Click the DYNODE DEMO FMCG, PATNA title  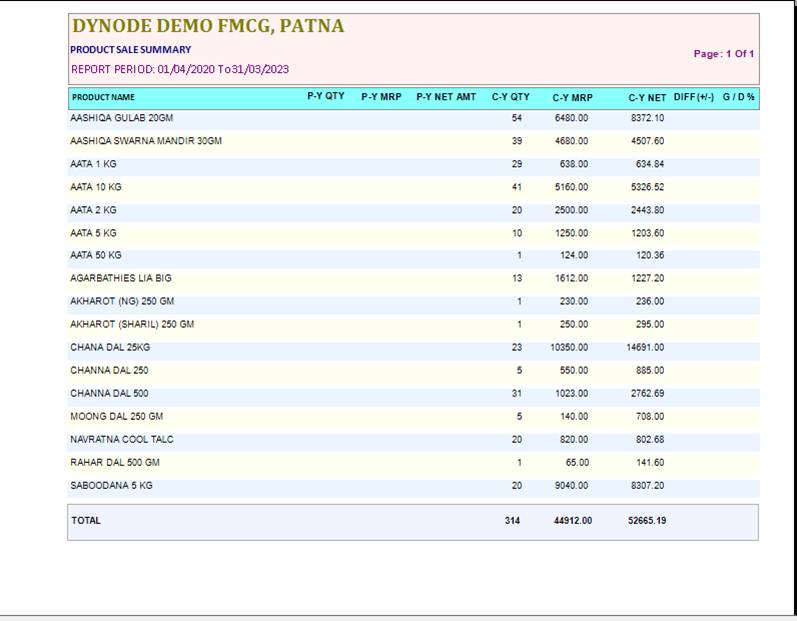pyautogui.click(x=207, y=27)
